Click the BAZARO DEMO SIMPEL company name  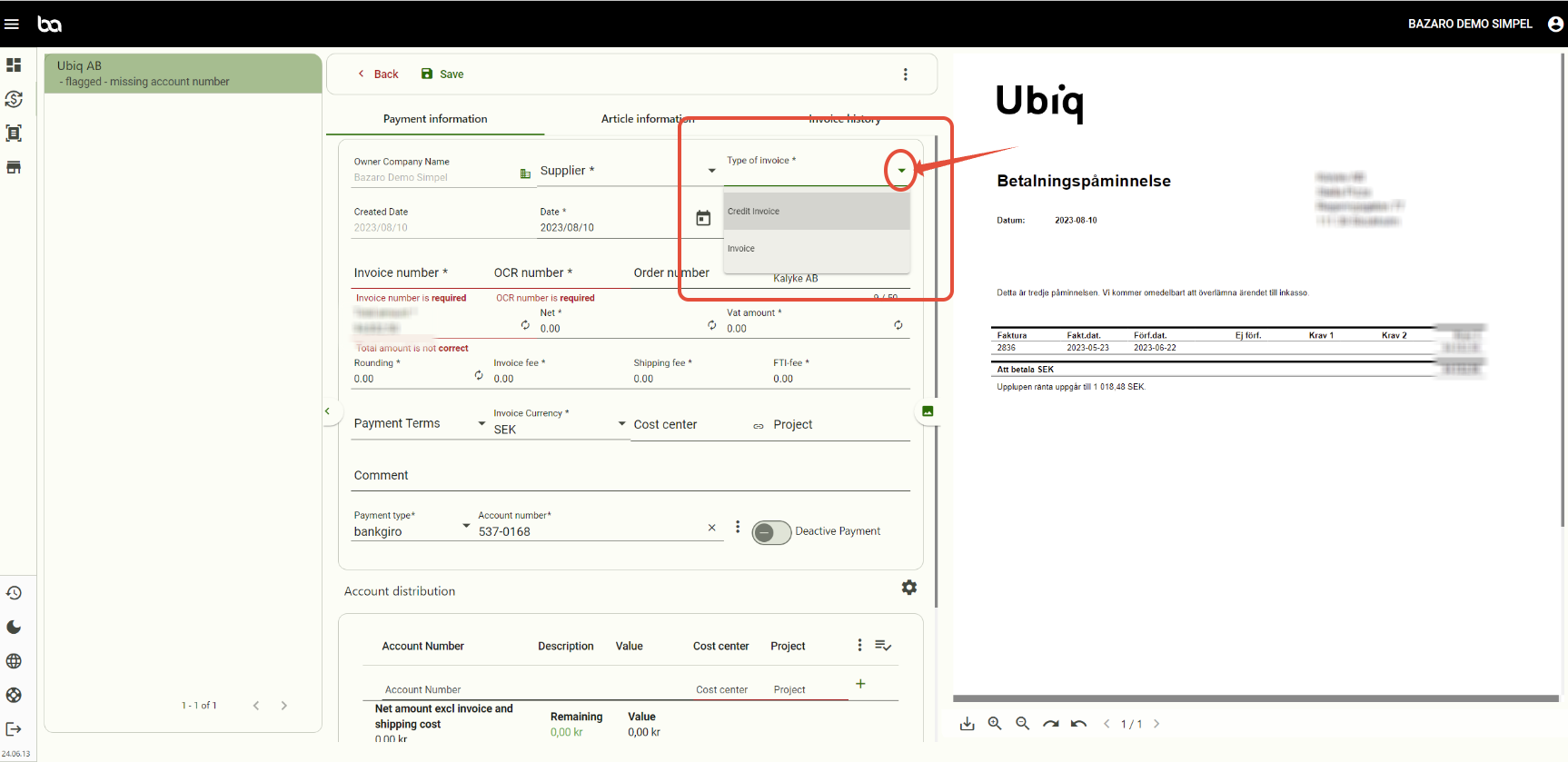point(1470,24)
